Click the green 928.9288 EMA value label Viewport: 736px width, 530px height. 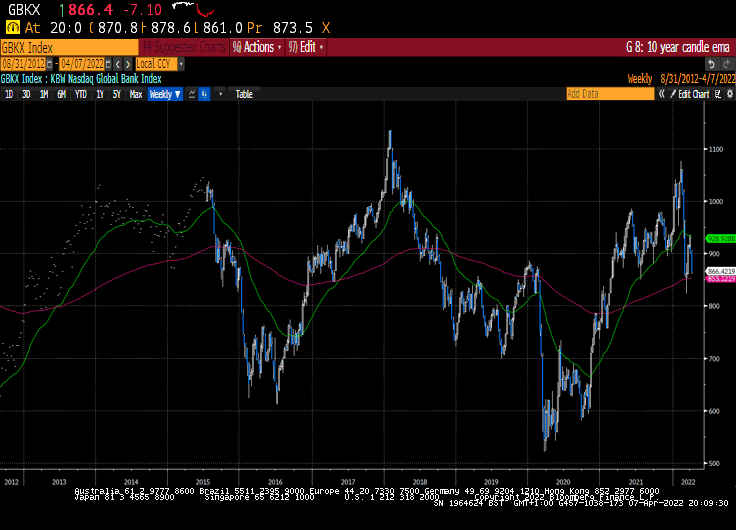[721, 238]
